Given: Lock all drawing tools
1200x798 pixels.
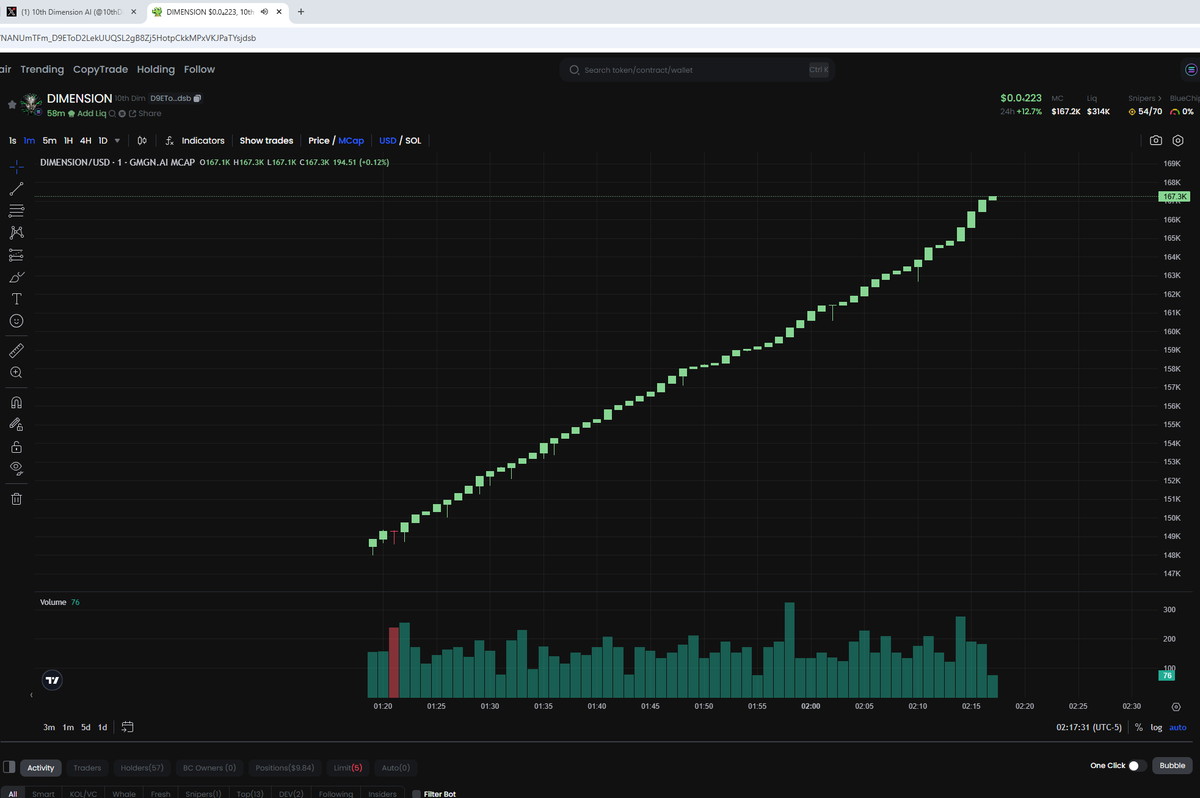Looking at the screenshot, I should 17,446.
